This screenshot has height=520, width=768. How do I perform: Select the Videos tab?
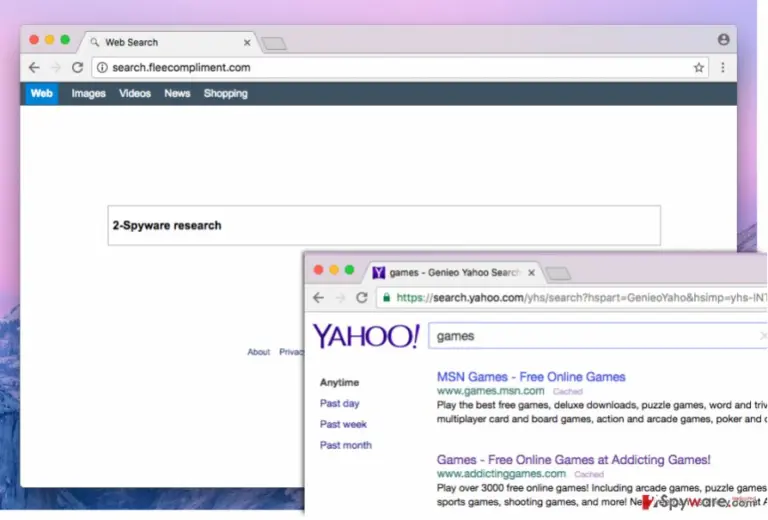[135, 94]
